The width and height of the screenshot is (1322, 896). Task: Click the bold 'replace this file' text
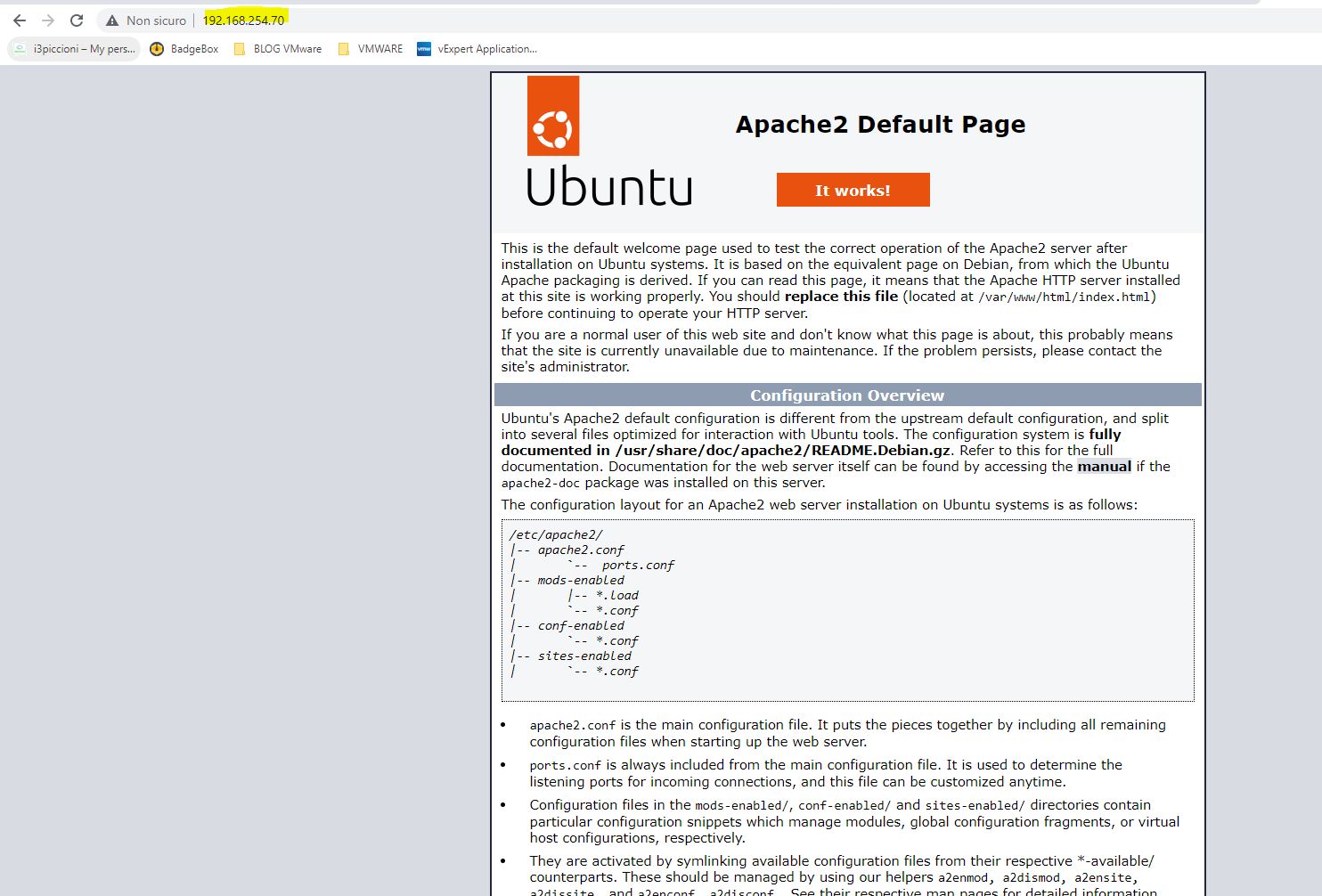[841, 297]
